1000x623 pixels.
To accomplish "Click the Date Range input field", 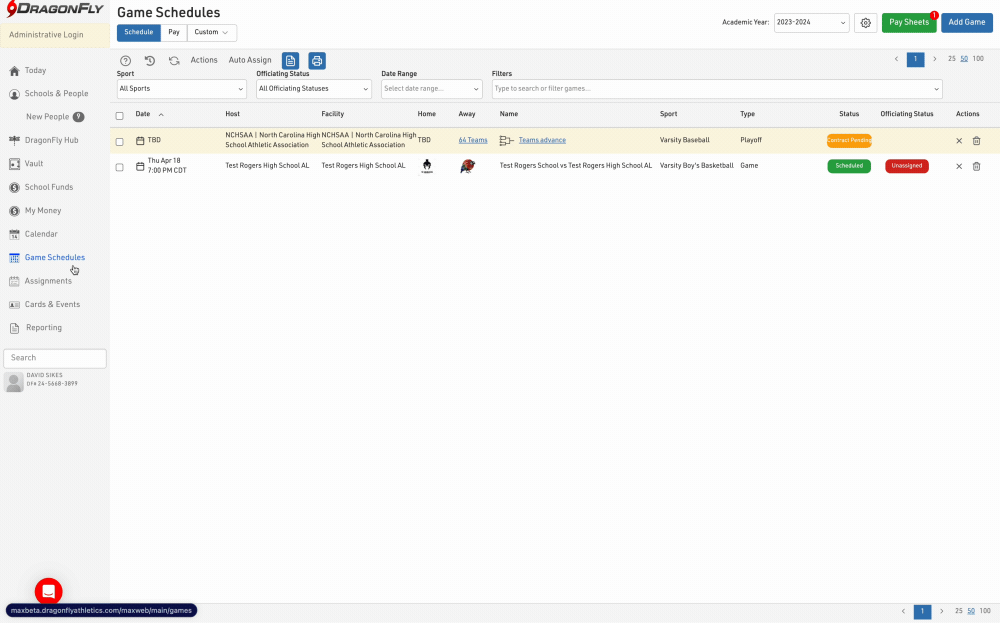I will 432,89.
